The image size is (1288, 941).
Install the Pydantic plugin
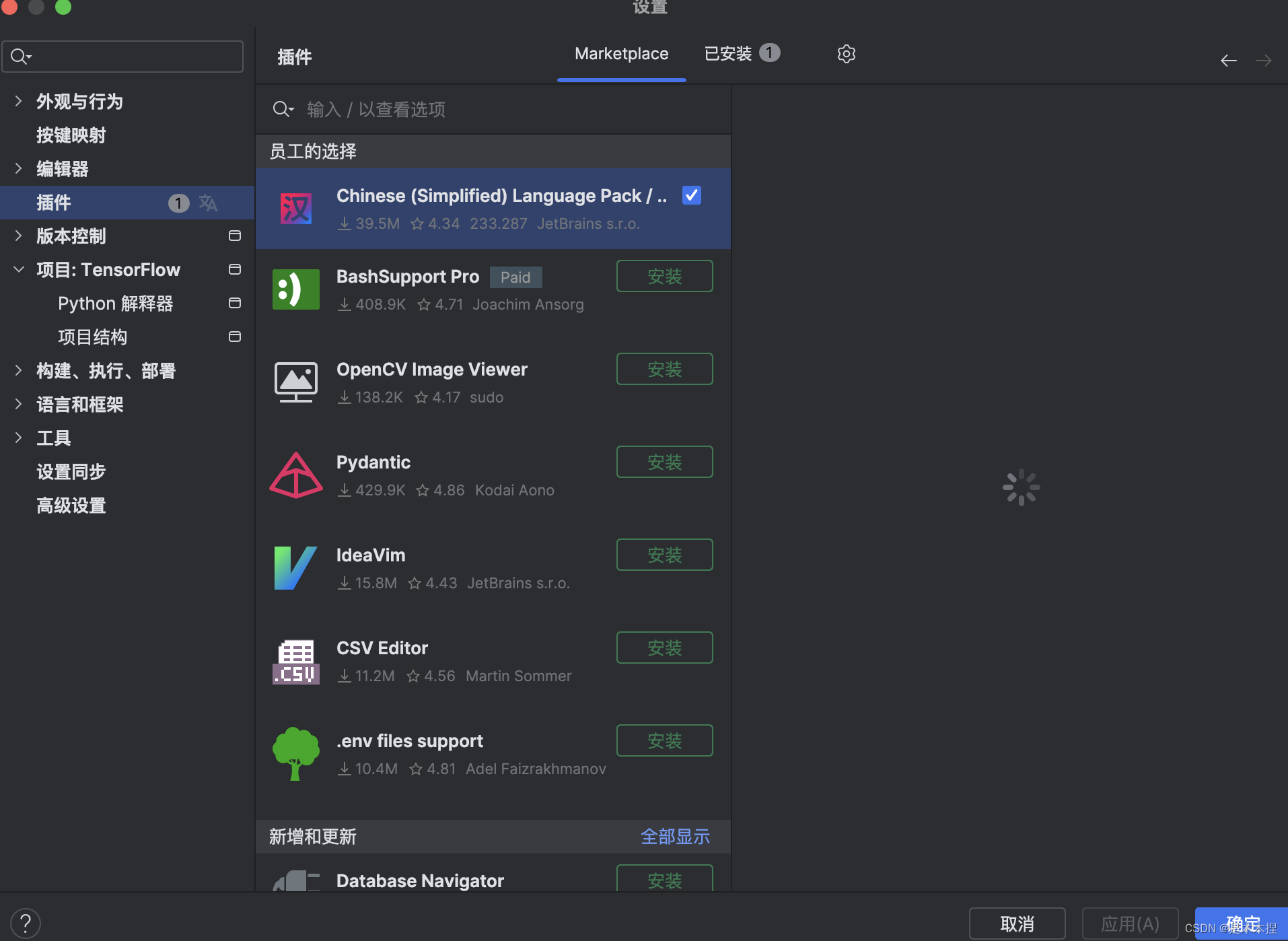click(664, 462)
